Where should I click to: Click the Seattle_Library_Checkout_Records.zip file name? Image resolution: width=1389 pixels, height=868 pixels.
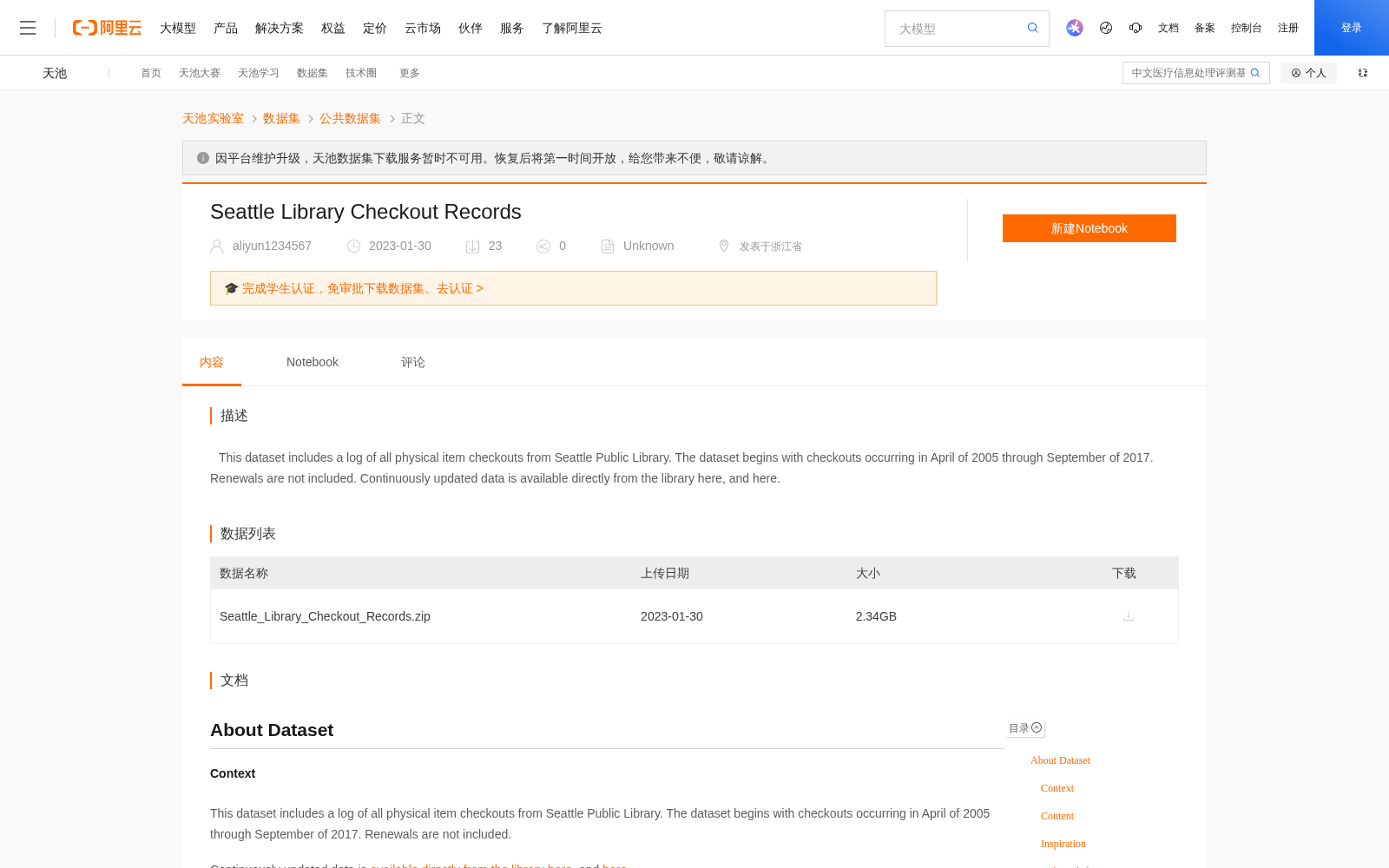pos(325,616)
